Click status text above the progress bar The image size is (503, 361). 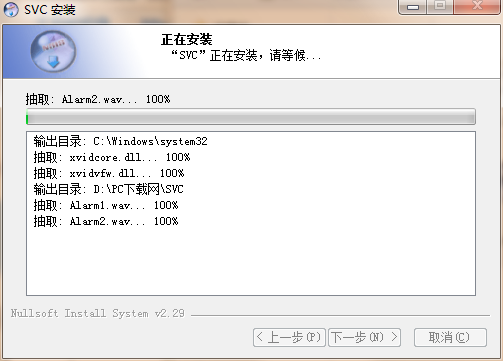point(98,99)
